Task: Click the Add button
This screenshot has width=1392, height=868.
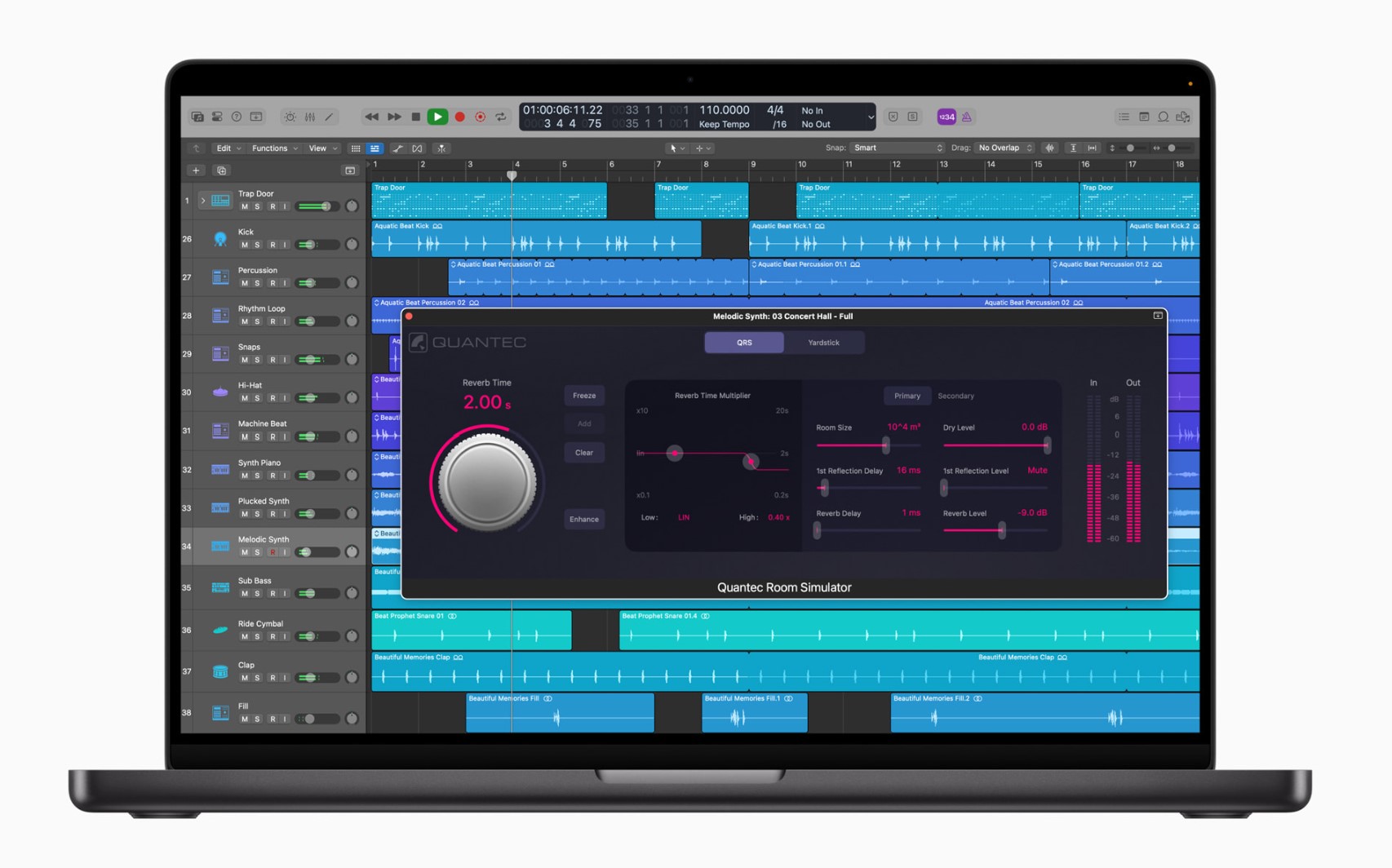Action: (x=584, y=424)
